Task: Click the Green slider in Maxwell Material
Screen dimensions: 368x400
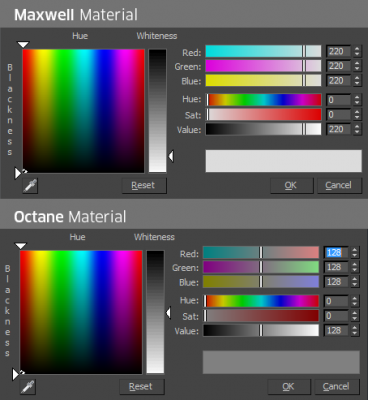Action: (x=263, y=66)
